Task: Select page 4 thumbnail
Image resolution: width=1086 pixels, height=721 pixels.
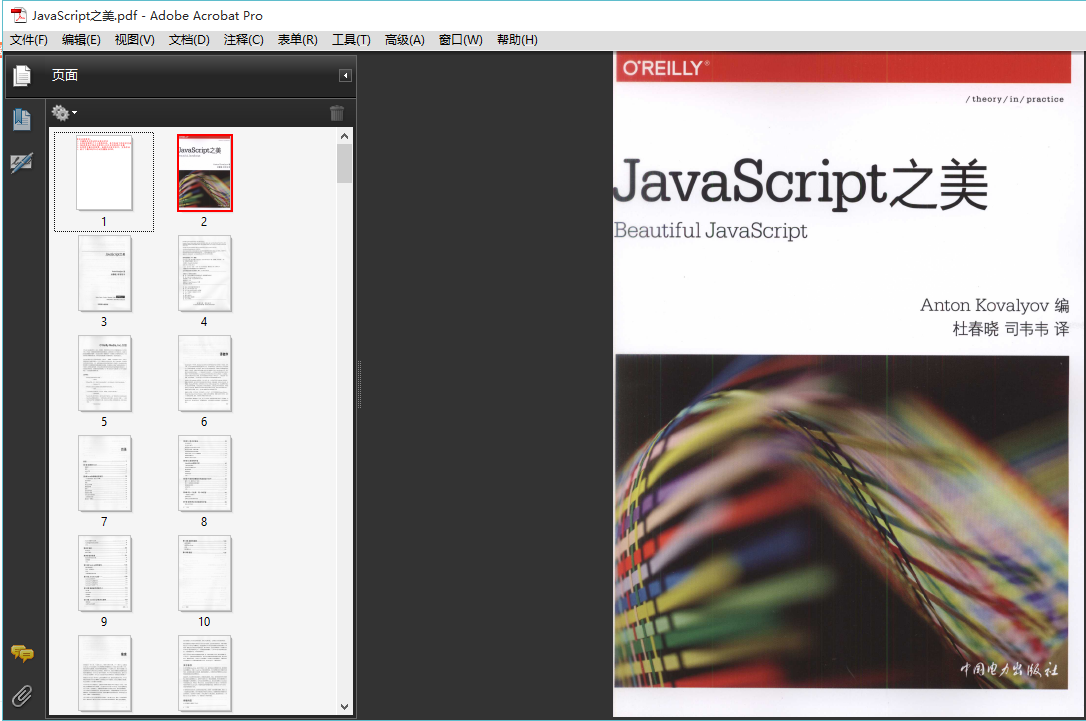Action: (x=204, y=274)
